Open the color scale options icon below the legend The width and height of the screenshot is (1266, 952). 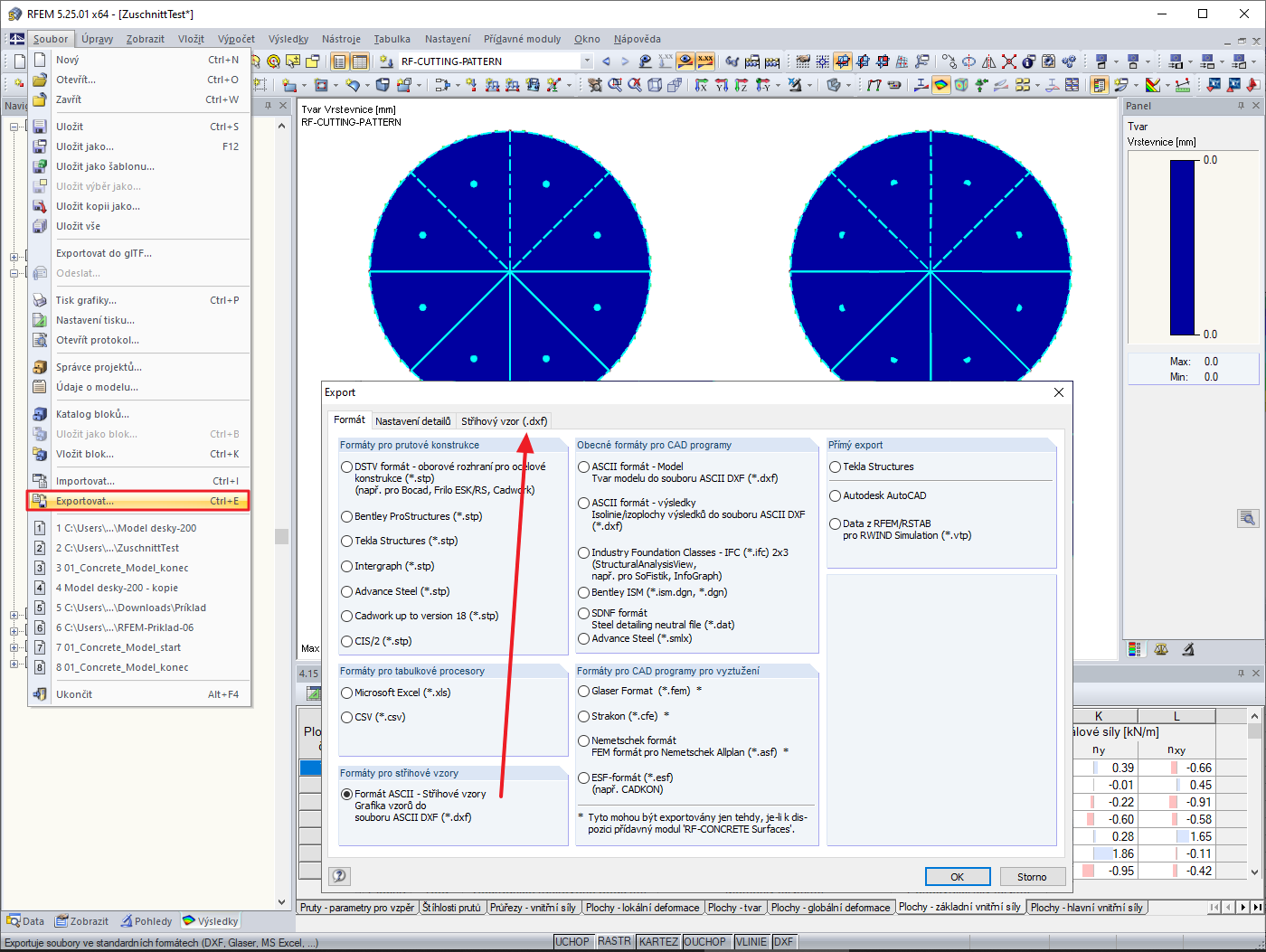[1133, 649]
